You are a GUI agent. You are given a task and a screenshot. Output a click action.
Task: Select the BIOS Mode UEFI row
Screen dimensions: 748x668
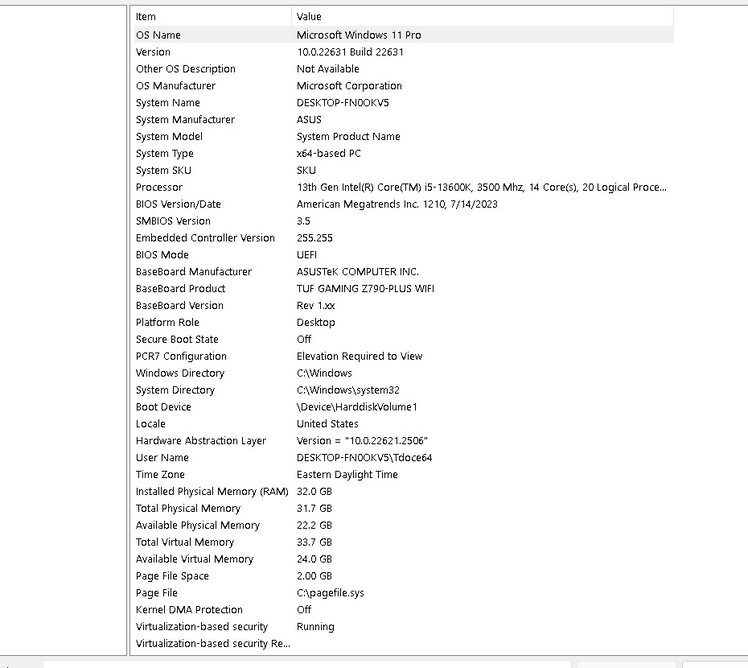404,255
